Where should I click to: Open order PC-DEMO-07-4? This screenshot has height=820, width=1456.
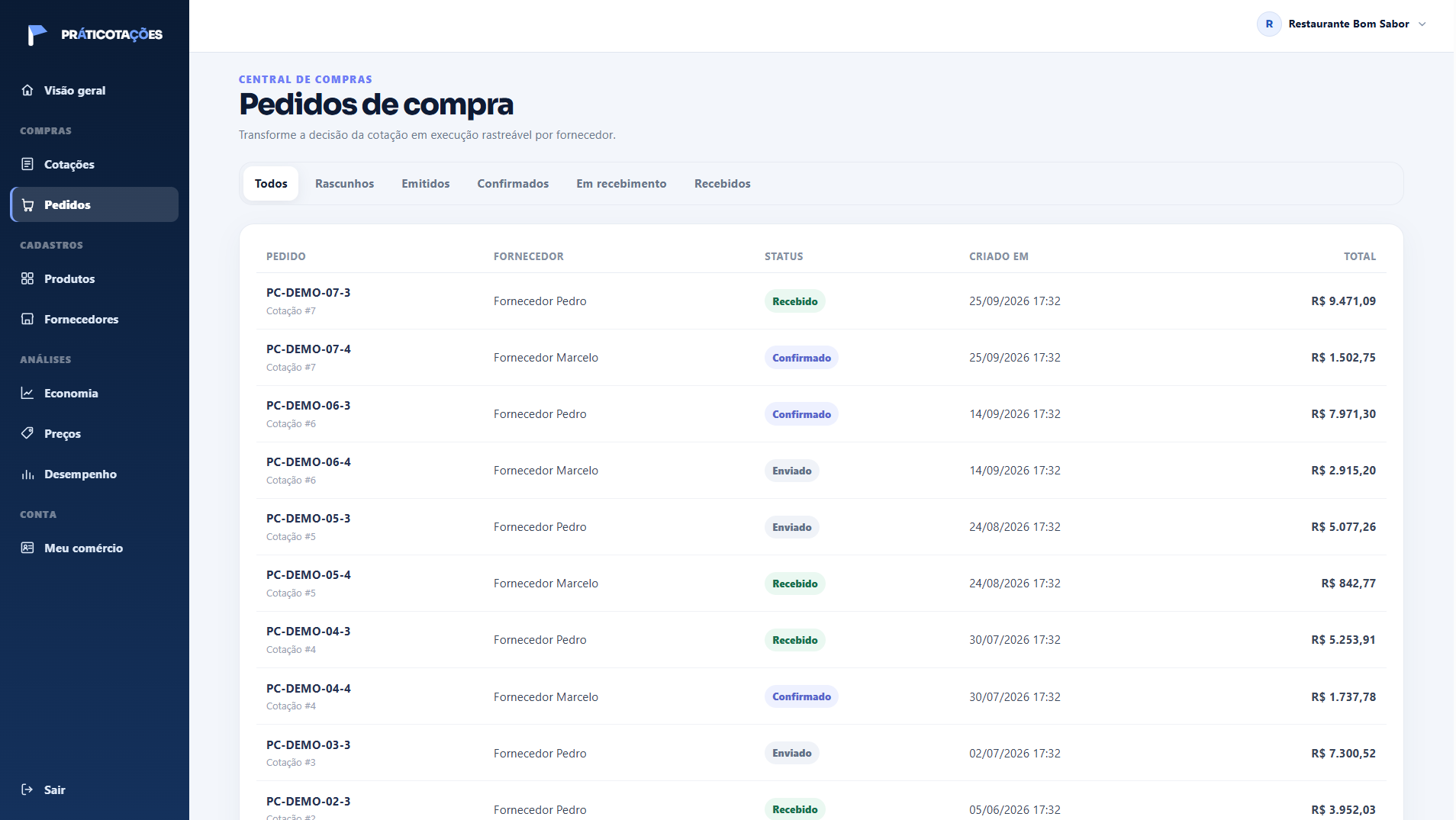click(308, 349)
